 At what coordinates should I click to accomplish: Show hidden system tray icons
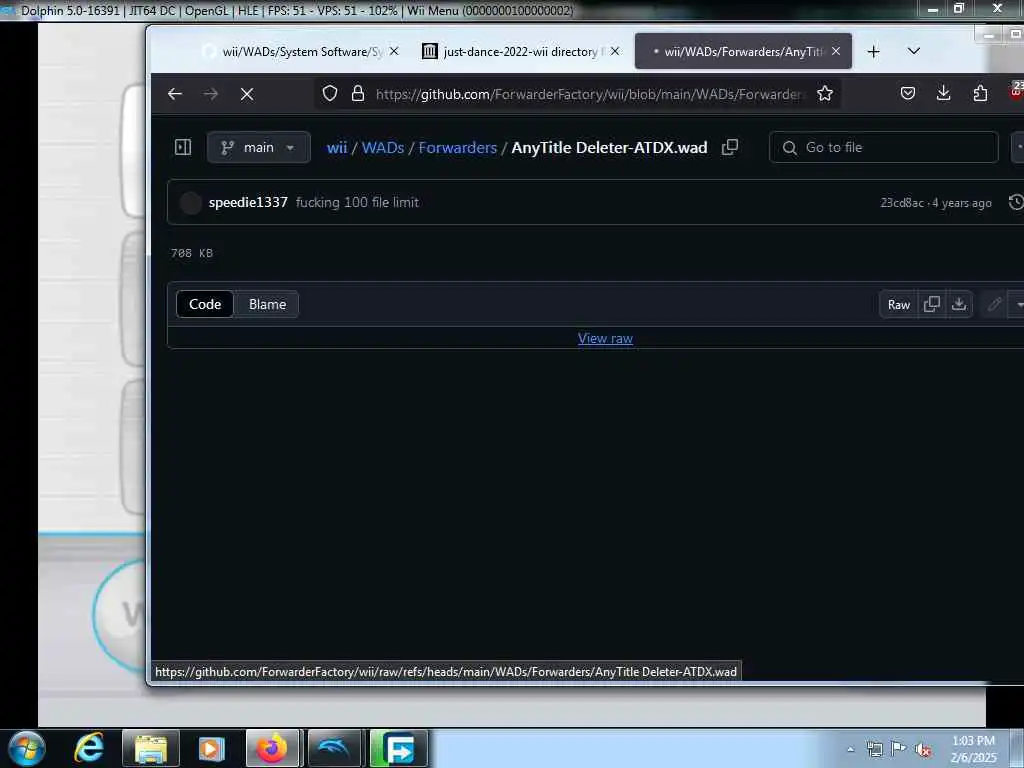850,749
